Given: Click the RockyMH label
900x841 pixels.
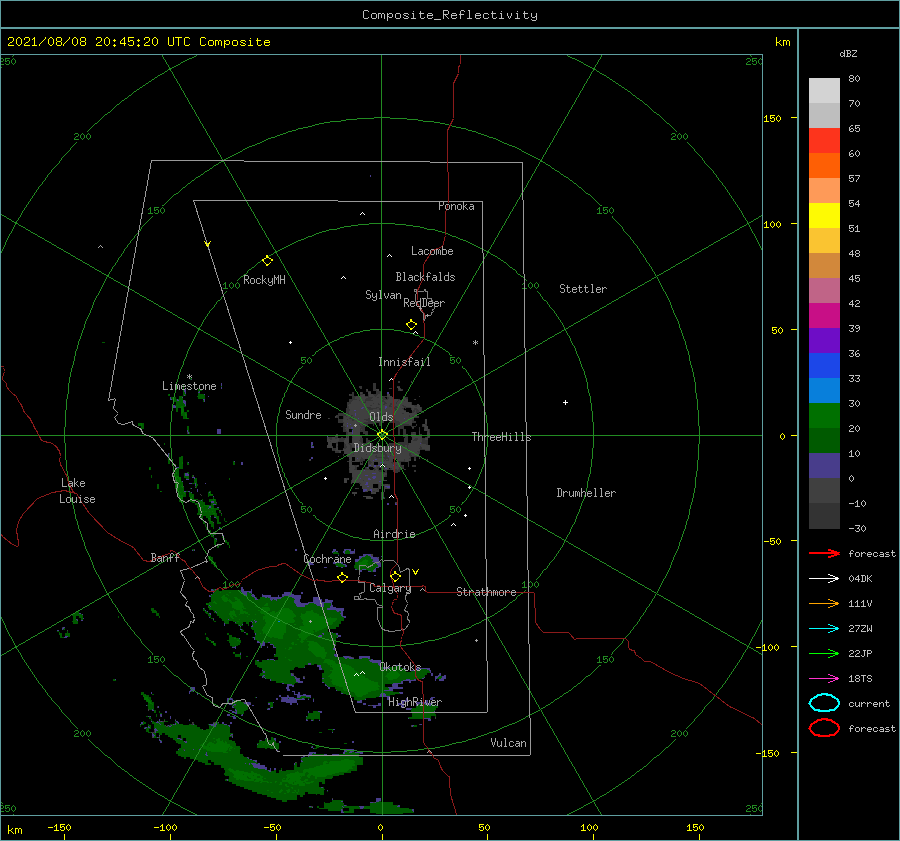Looking at the screenshot, I should click(x=264, y=280).
